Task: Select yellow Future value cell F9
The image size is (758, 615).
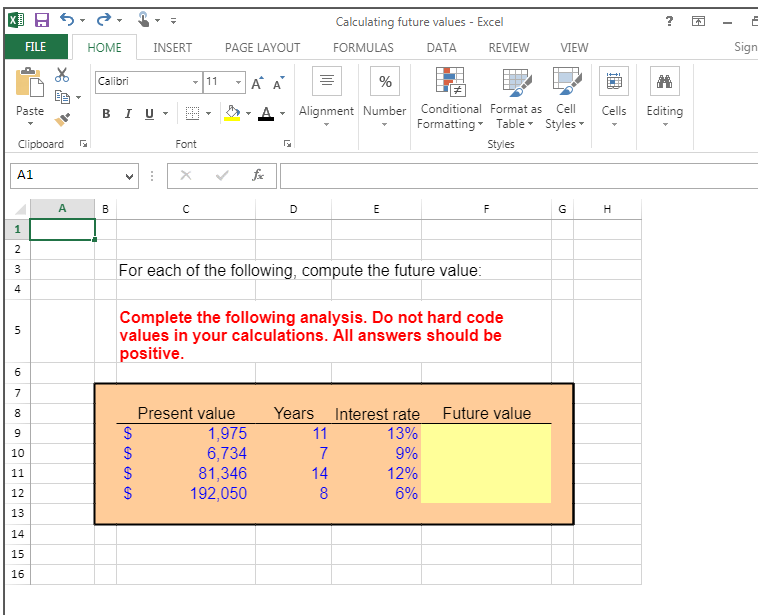Action: tap(486, 433)
